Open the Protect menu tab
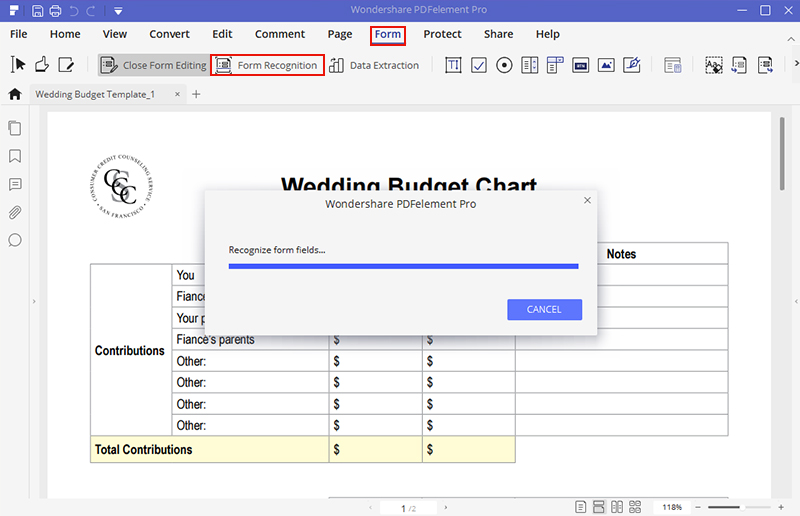Image resolution: width=800 pixels, height=516 pixels. tap(442, 34)
